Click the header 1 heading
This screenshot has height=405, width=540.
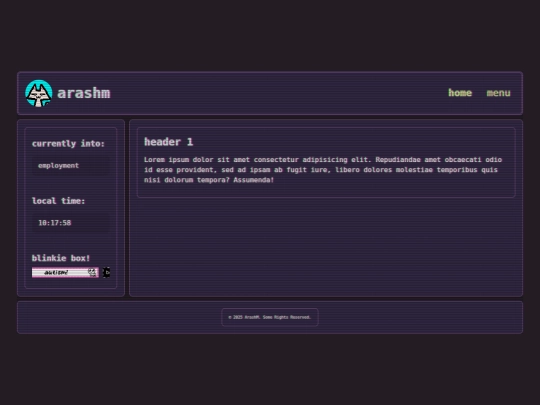click(168, 142)
